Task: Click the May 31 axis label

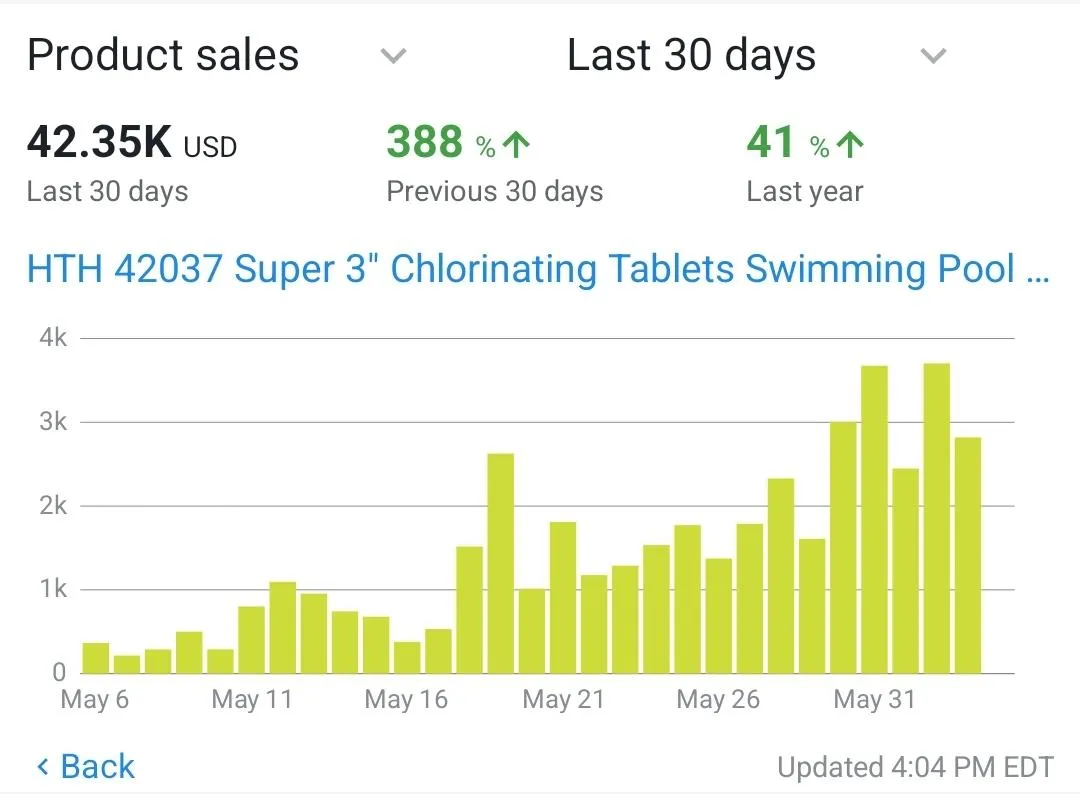Action: click(874, 700)
